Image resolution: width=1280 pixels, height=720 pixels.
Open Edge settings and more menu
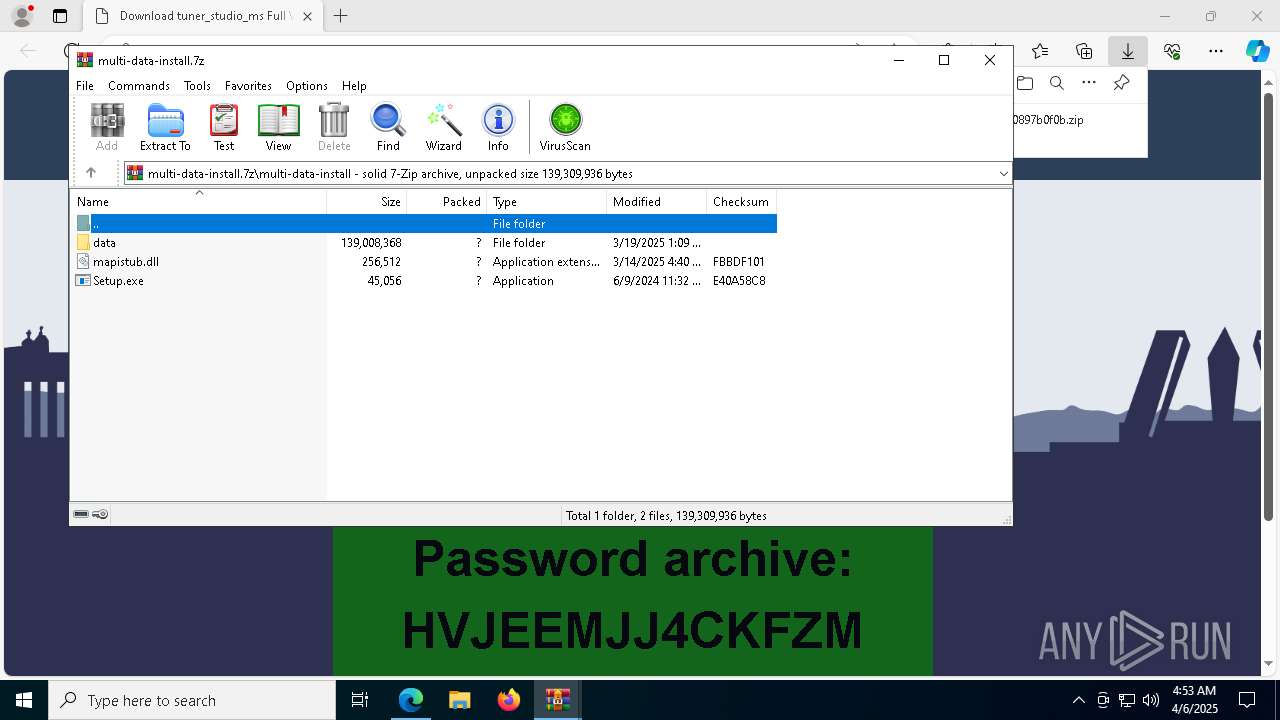click(x=1216, y=51)
